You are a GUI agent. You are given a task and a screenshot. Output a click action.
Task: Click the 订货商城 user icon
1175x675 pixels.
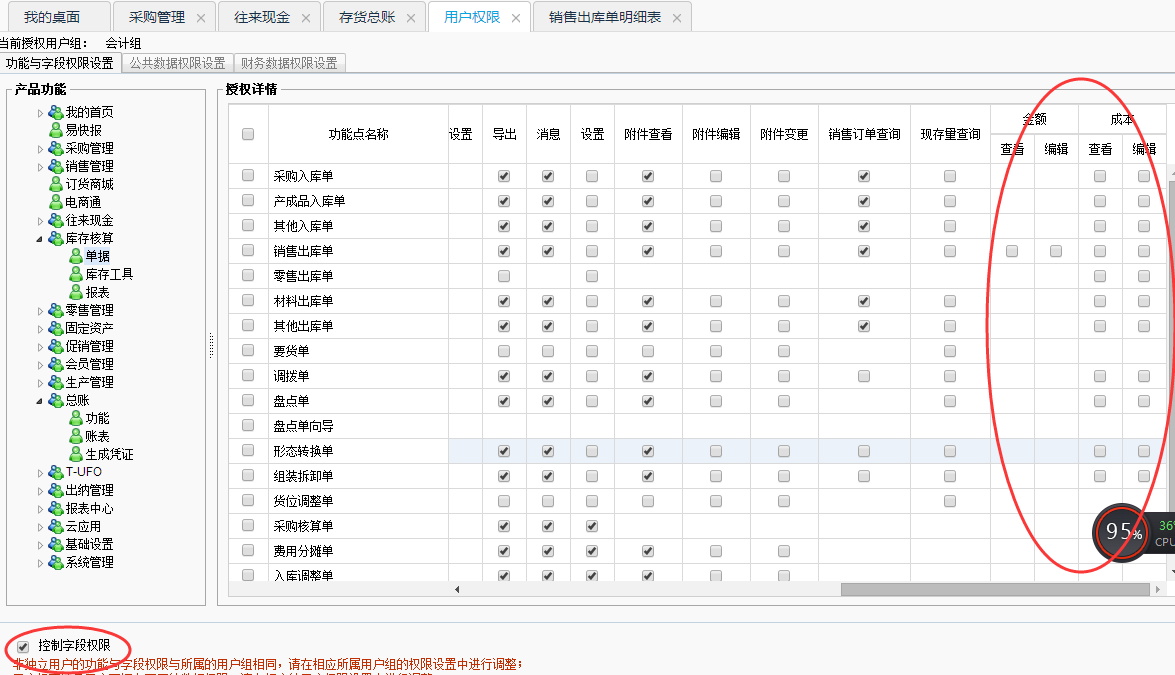click(x=57, y=184)
